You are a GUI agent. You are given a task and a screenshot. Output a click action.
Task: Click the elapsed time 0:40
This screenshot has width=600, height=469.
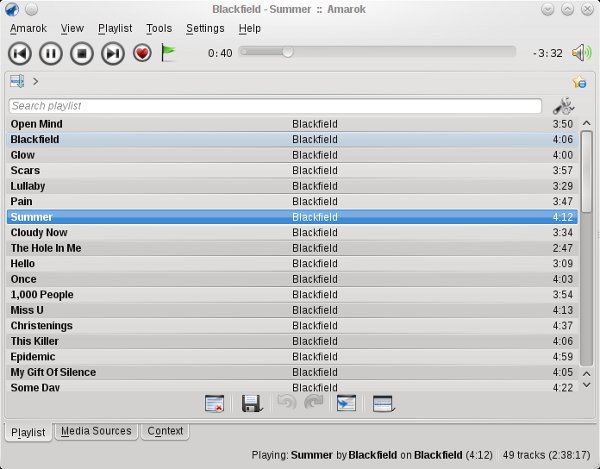220,53
